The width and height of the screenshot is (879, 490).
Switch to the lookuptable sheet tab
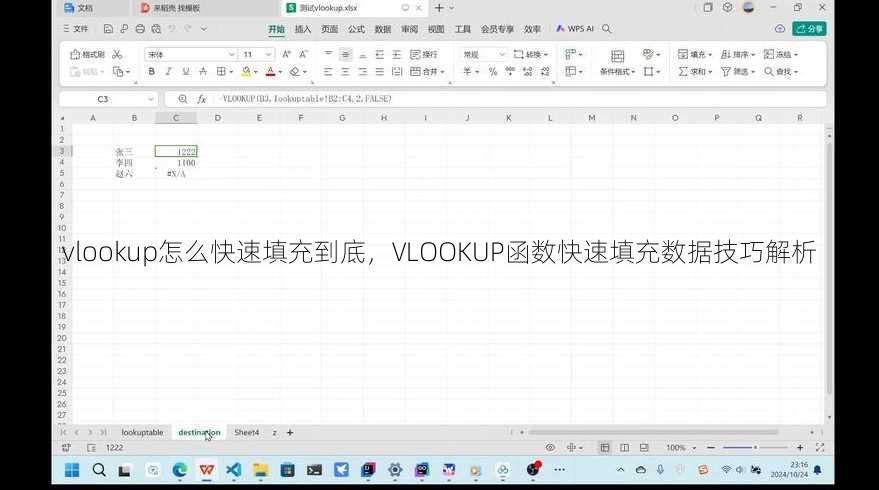tap(142, 432)
